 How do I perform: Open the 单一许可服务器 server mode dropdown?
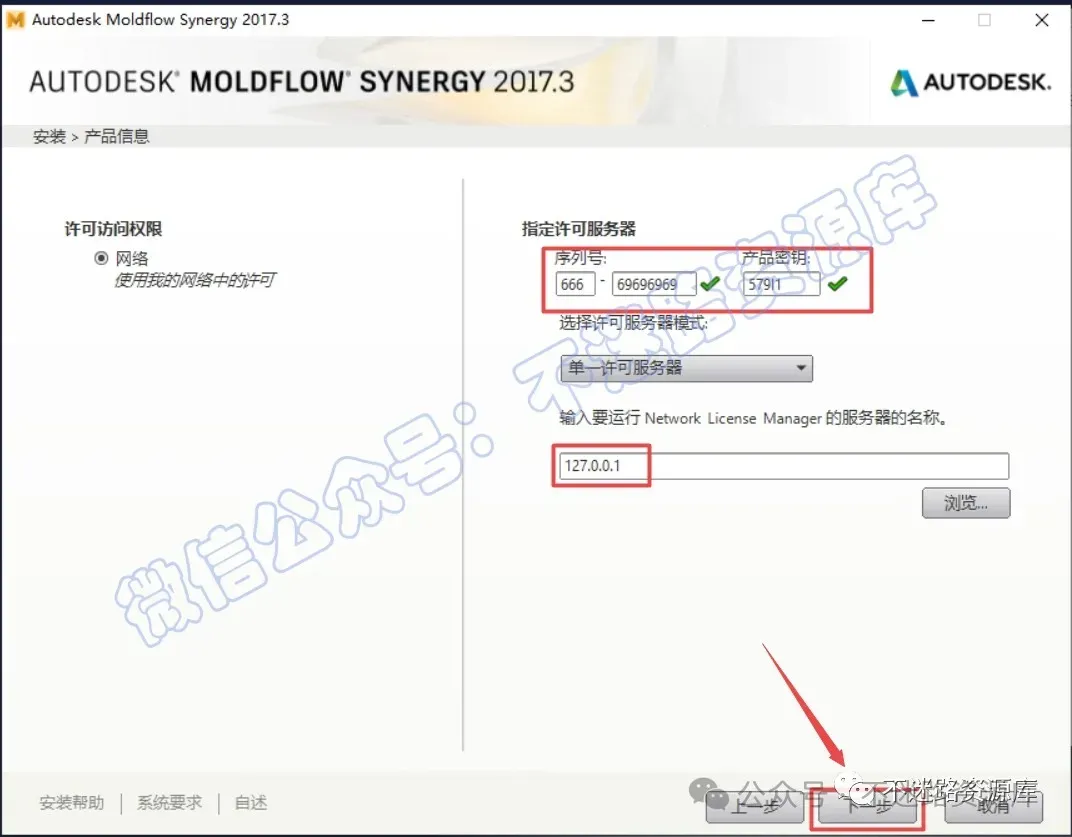pos(686,368)
